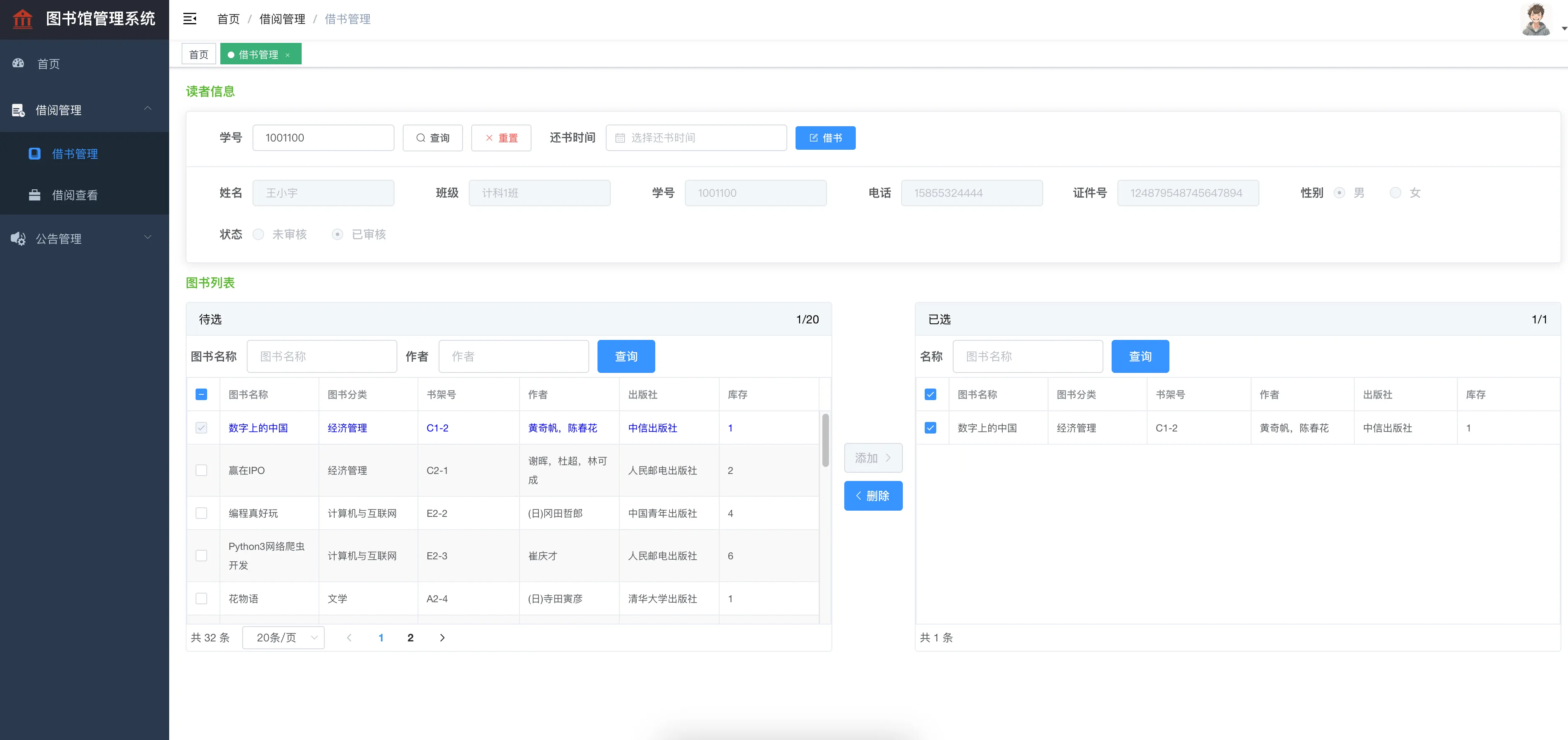This screenshot has width=1568, height=740.
Task: Click the dashboard icon beside 首页 in sidebar
Action: click(x=18, y=63)
